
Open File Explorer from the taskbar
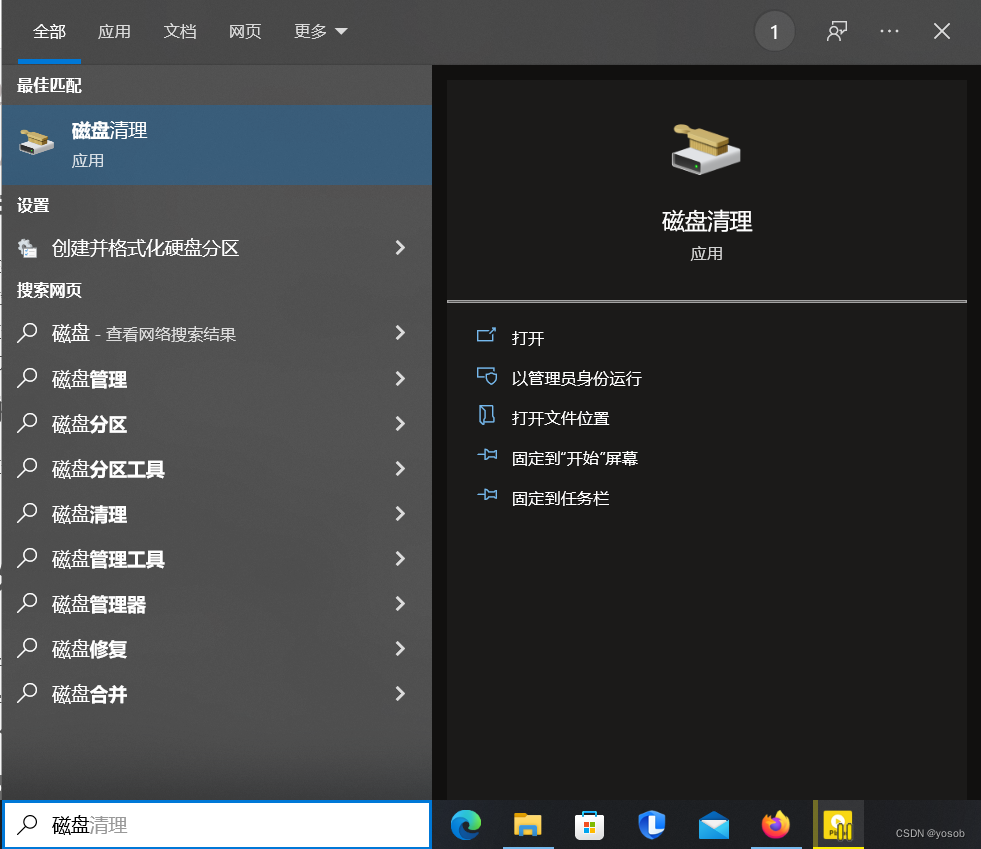tap(527, 825)
